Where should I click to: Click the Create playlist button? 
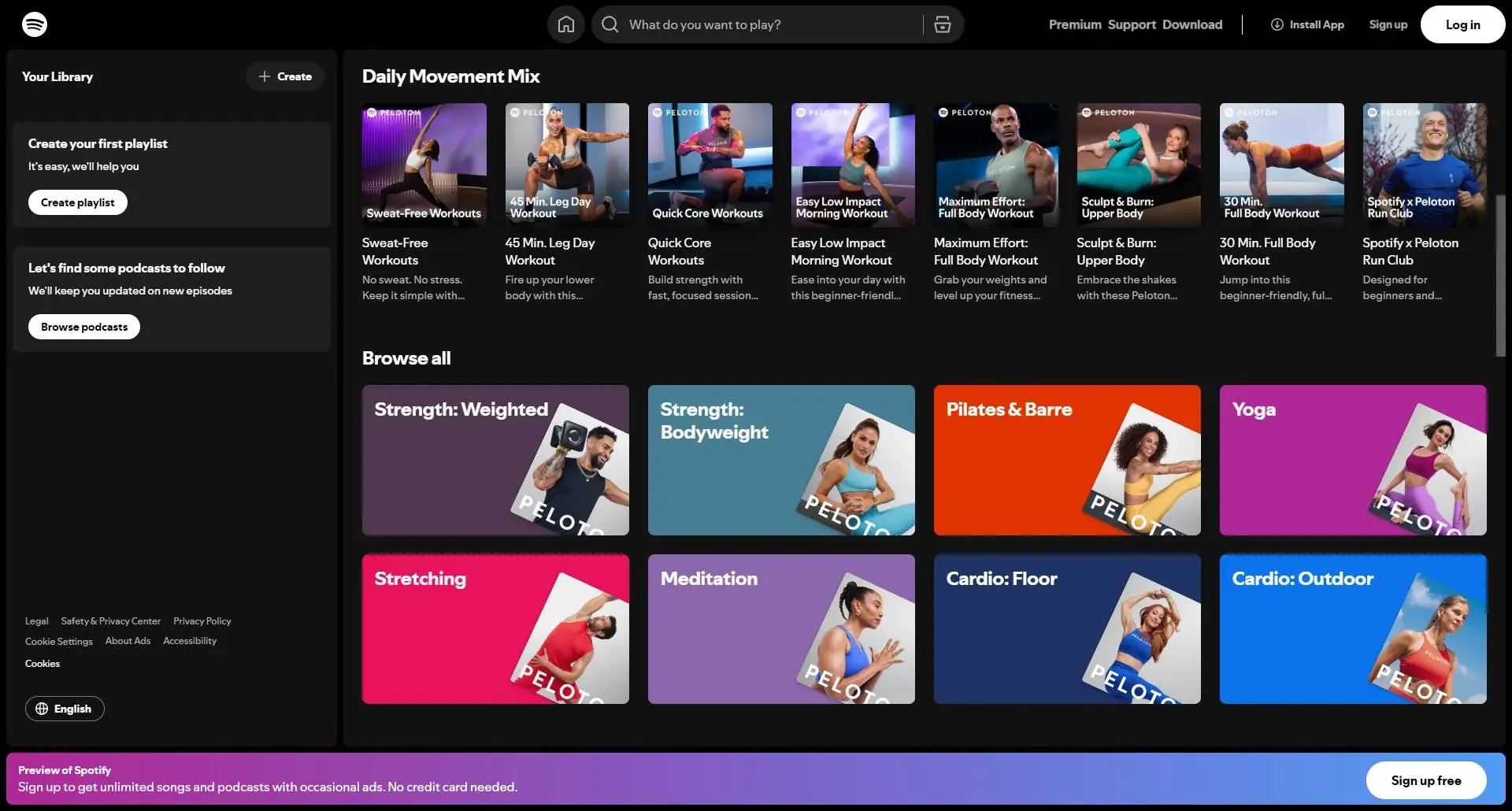coord(78,202)
